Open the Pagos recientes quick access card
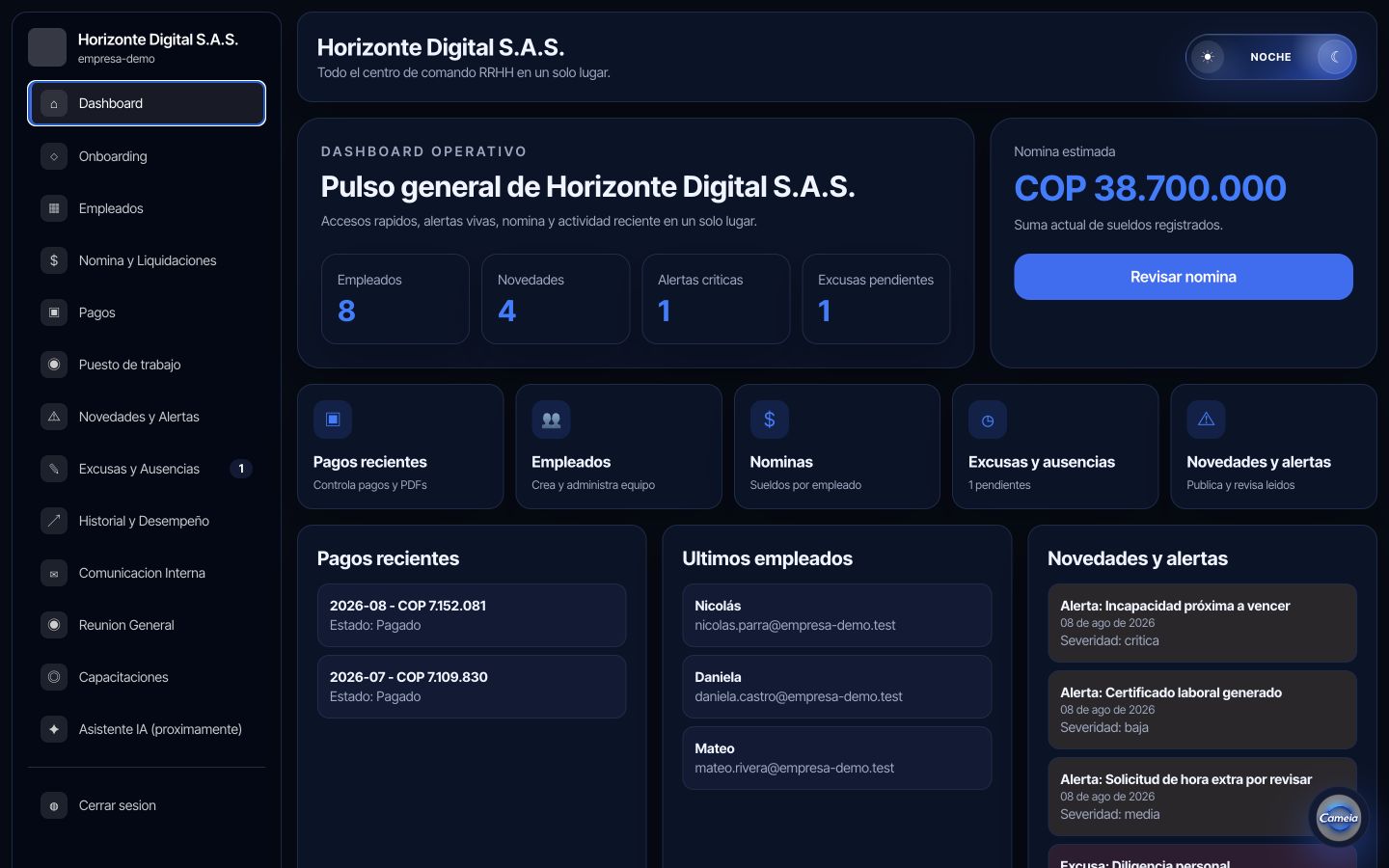Viewport: 1389px width, 868px height. 400,447
